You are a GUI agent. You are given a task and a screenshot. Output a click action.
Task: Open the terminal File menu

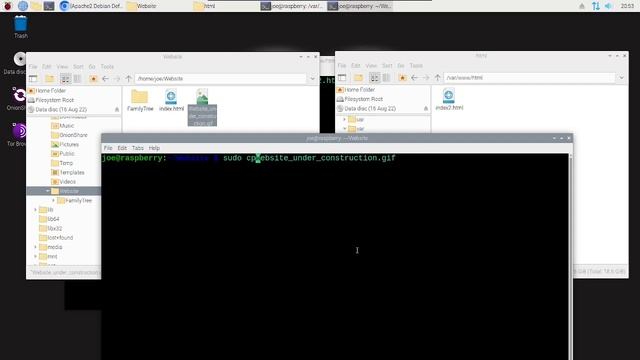click(108, 148)
